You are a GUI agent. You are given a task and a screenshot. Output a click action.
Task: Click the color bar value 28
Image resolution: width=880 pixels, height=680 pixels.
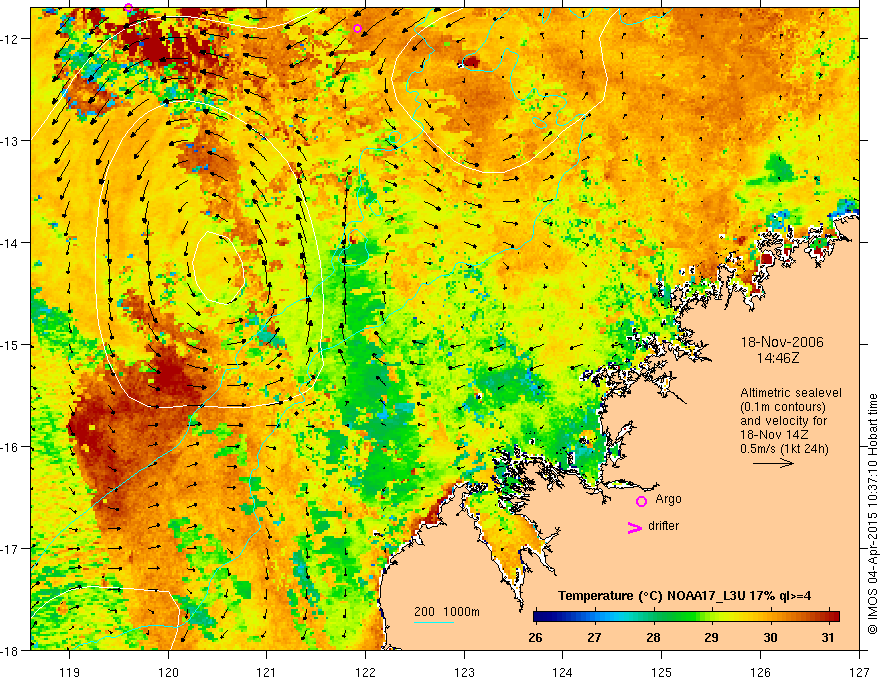click(x=653, y=637)
